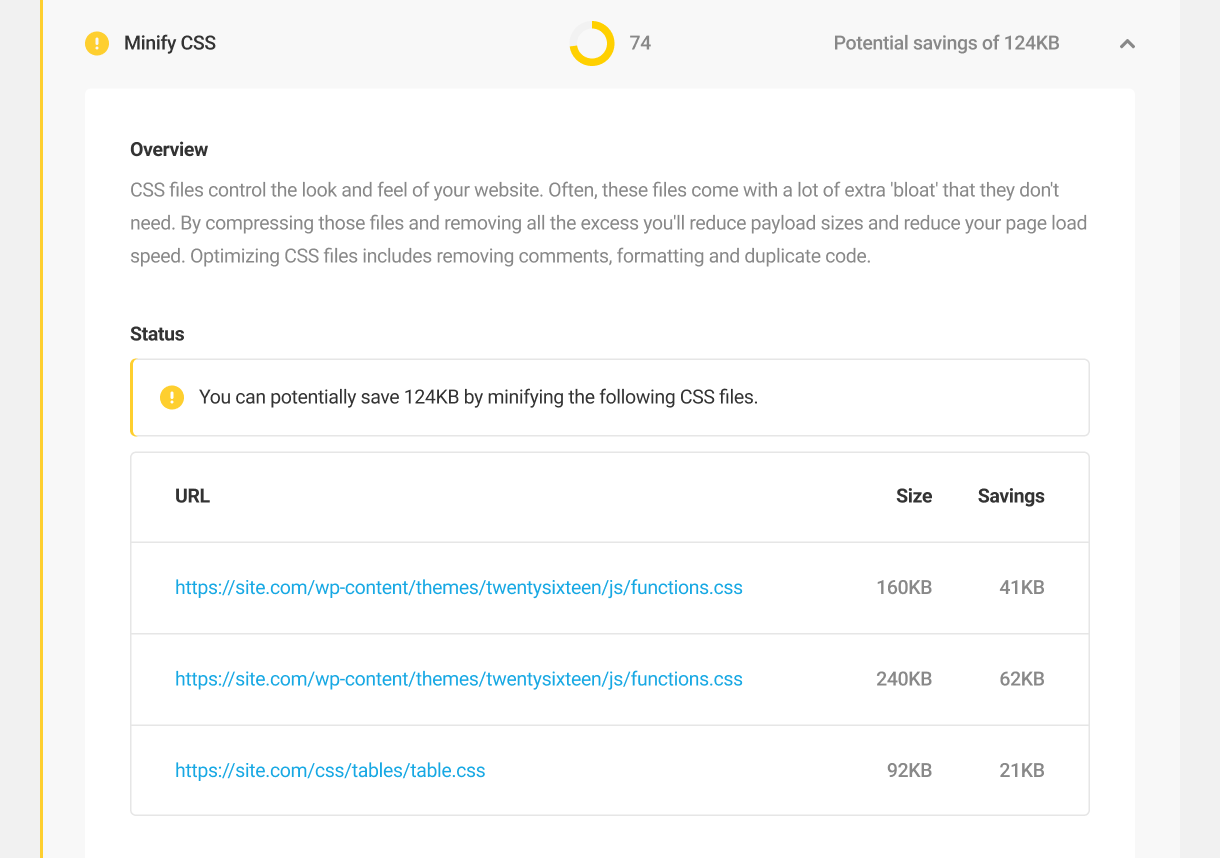Viewport: 1220px width, 858px height.
Task: Click the Overview section heading
Action: tap(168, 149)
